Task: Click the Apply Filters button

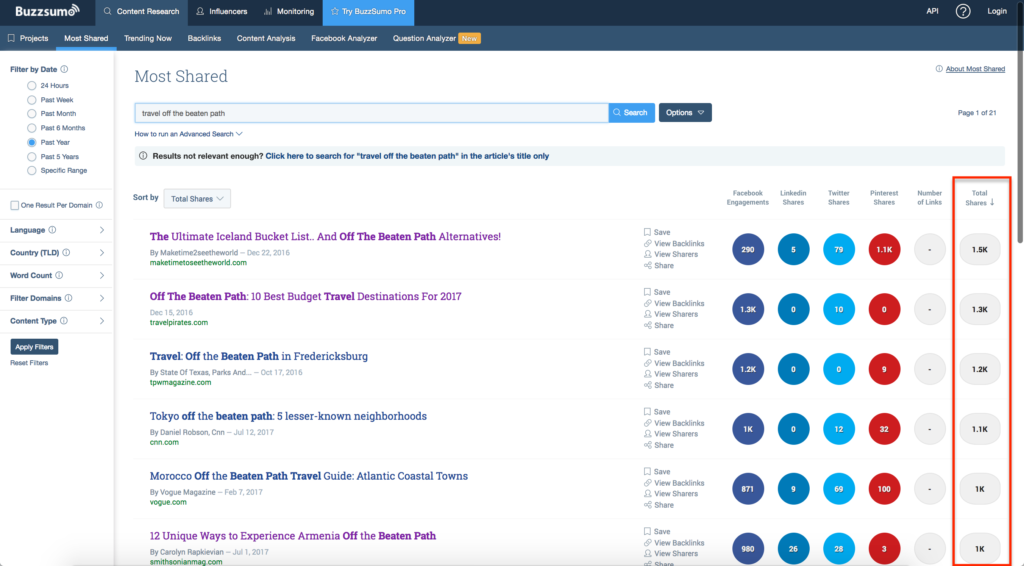Action: coord(34,347)
